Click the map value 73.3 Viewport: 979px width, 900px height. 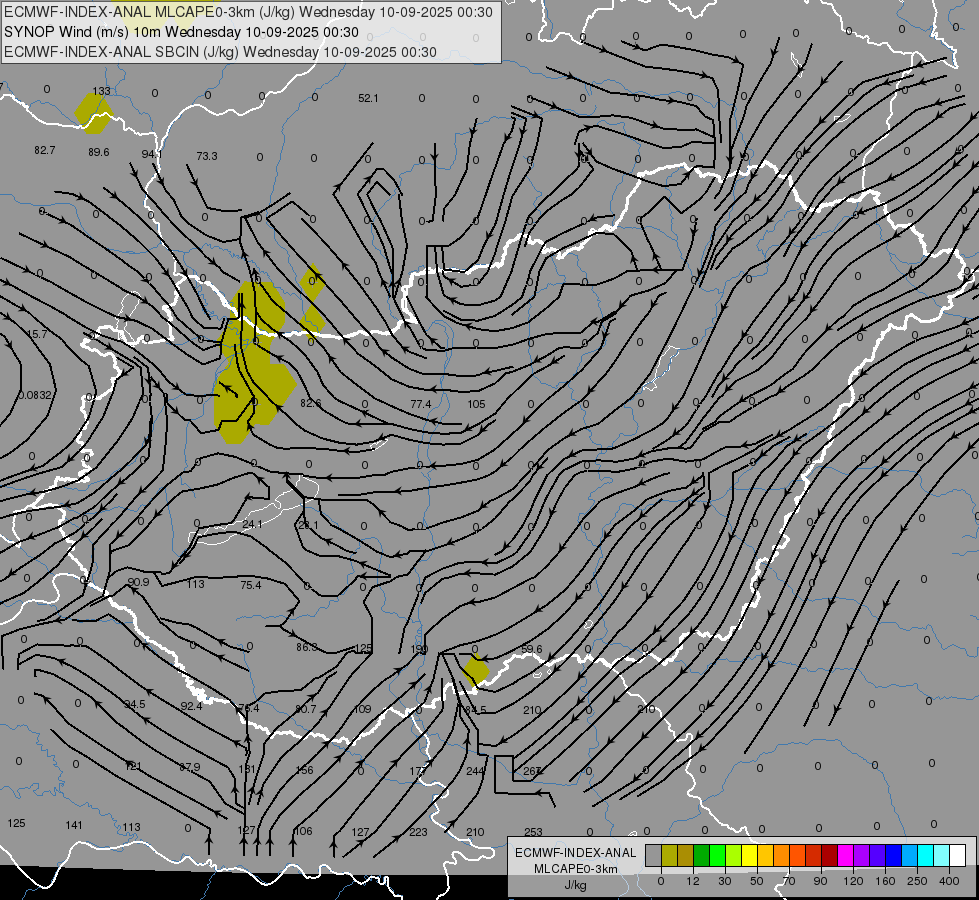(x=207, y=156)
